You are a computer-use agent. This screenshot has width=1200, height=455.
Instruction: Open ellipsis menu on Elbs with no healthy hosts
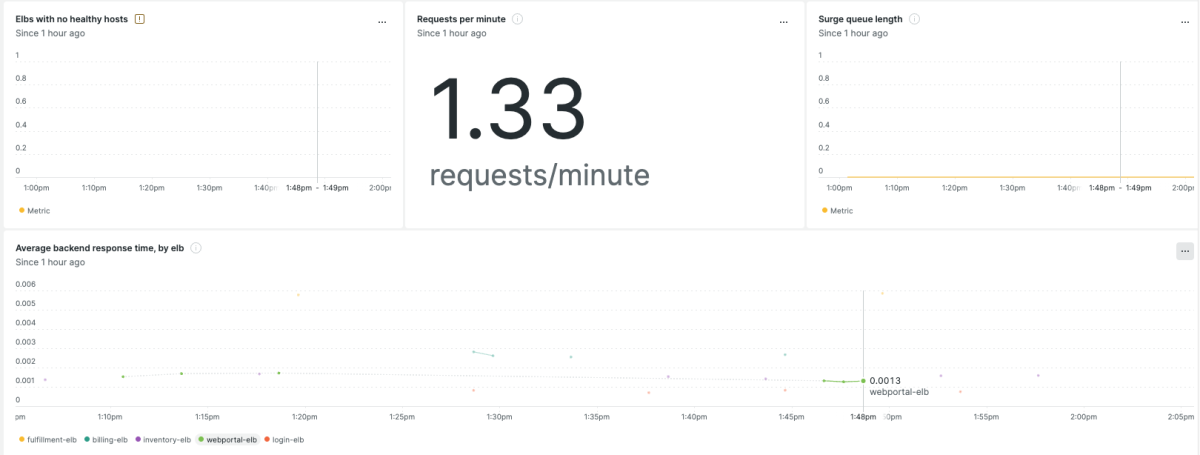(382, 21)
